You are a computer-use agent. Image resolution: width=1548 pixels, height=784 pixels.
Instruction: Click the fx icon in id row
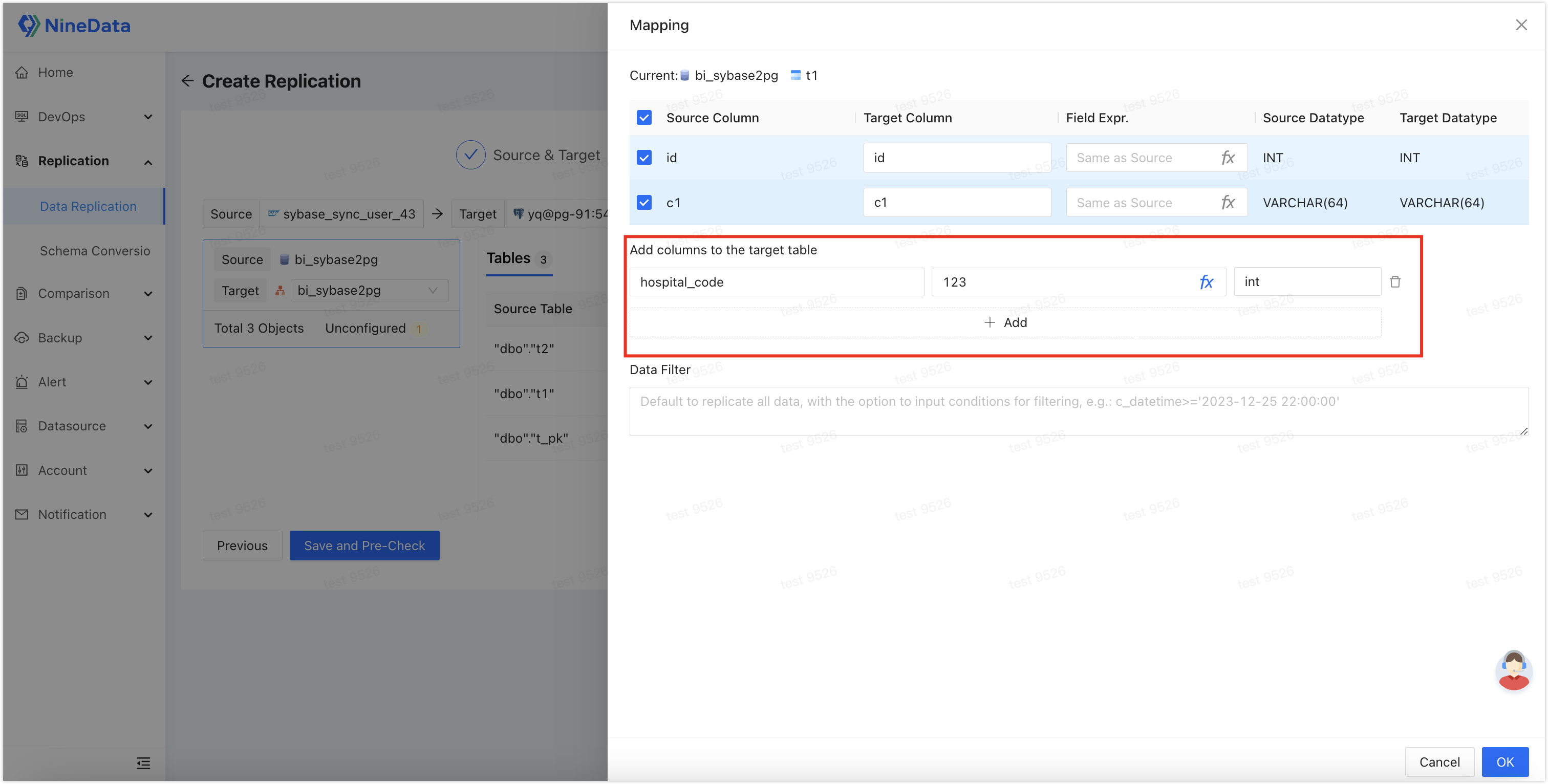[x=1227, y=158]
